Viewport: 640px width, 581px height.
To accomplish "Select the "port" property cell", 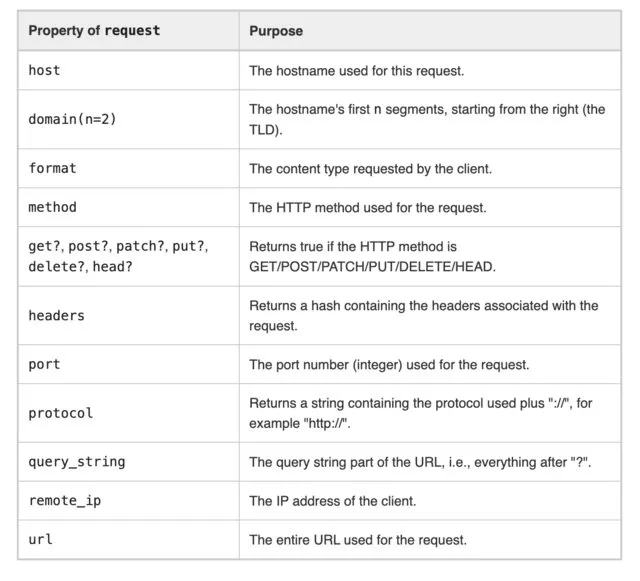I will (45, 364).
